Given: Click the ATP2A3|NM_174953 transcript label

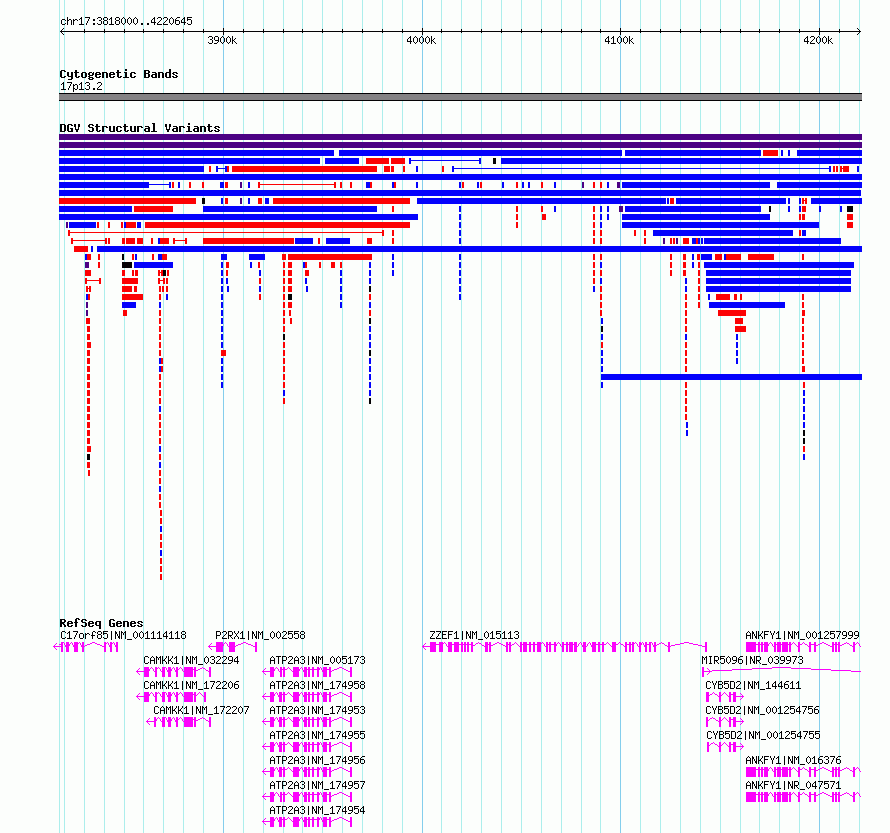Looking at the screenshot, I should 317,710.
